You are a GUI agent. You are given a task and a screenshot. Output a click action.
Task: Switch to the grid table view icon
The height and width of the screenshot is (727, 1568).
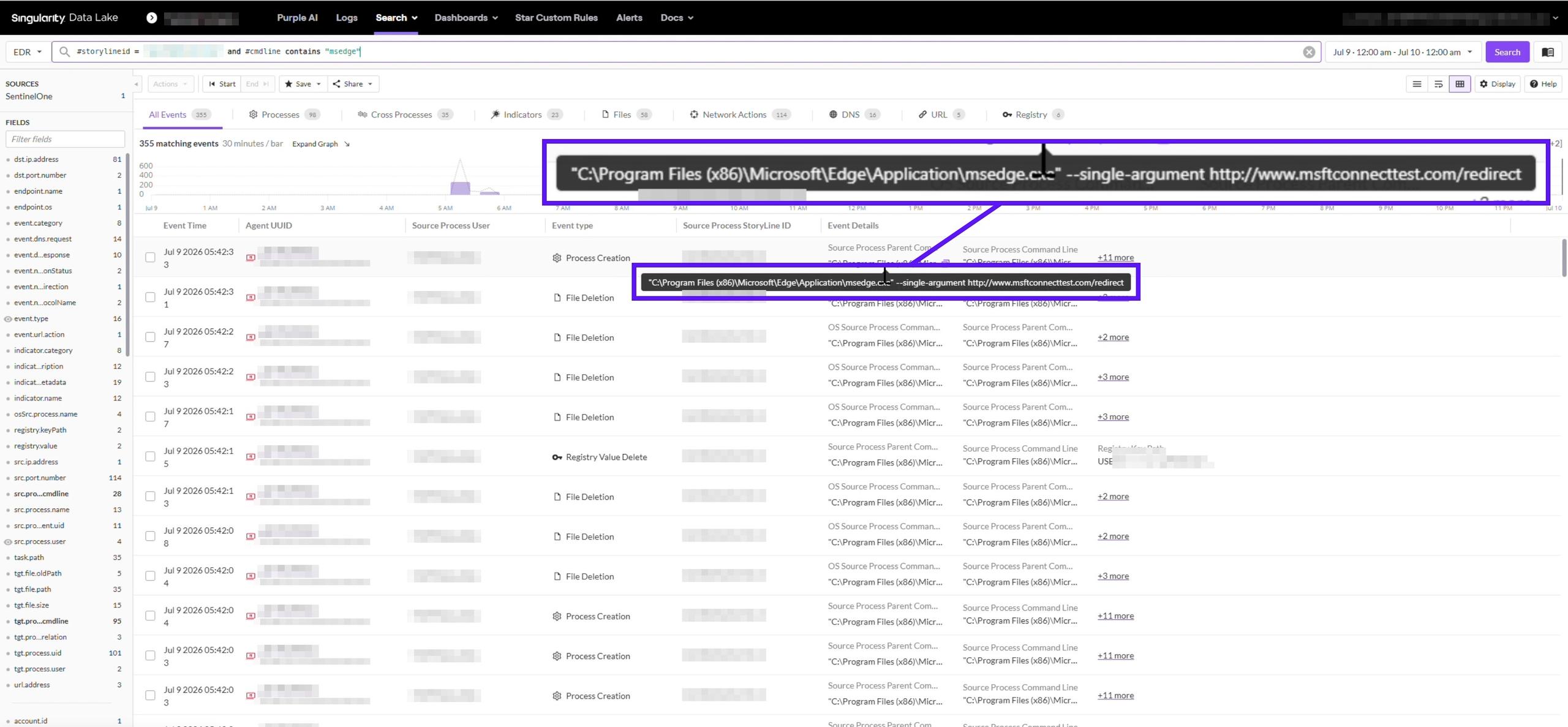[1460, 84]
